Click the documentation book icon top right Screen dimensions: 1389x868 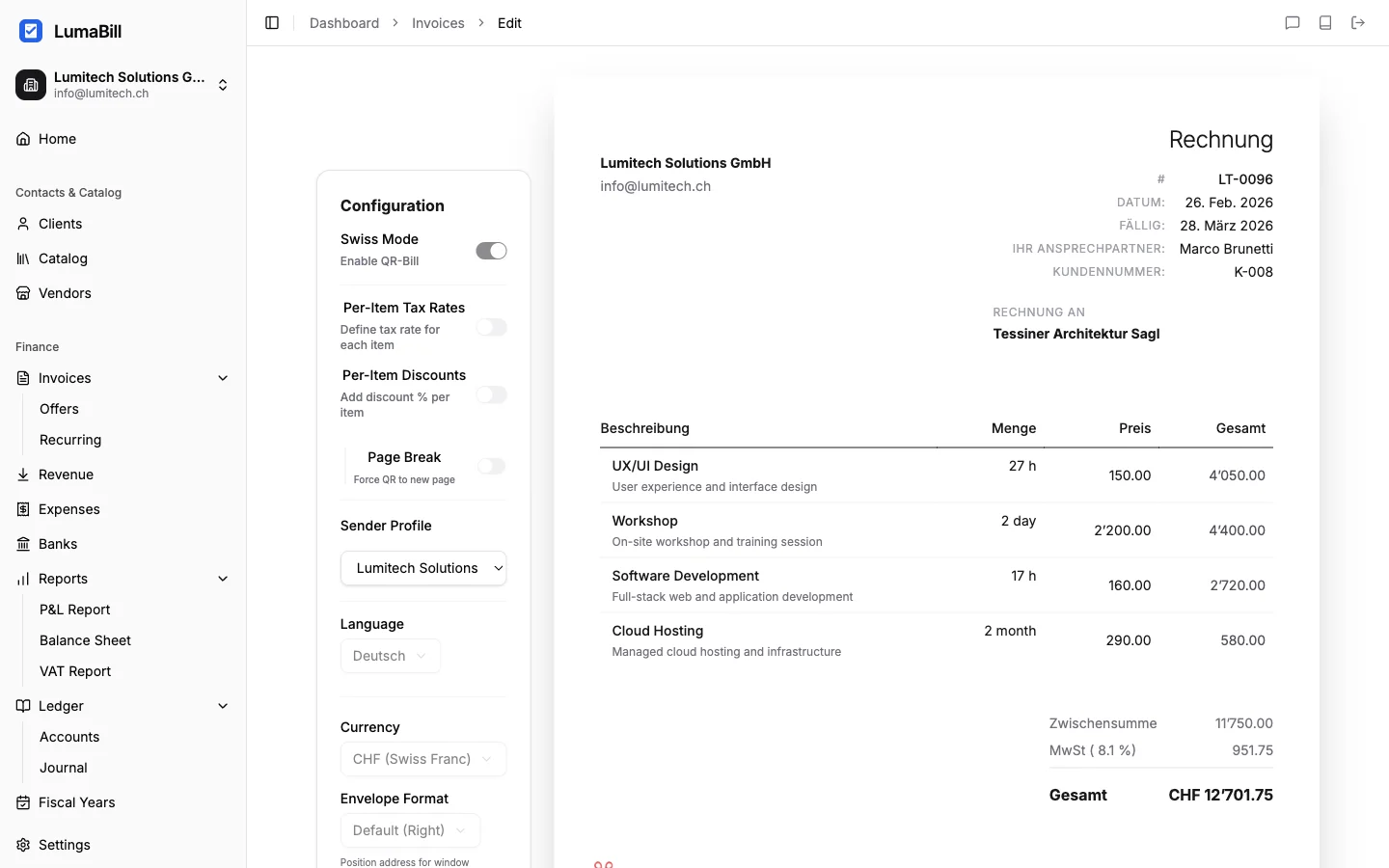[1325, 22]
